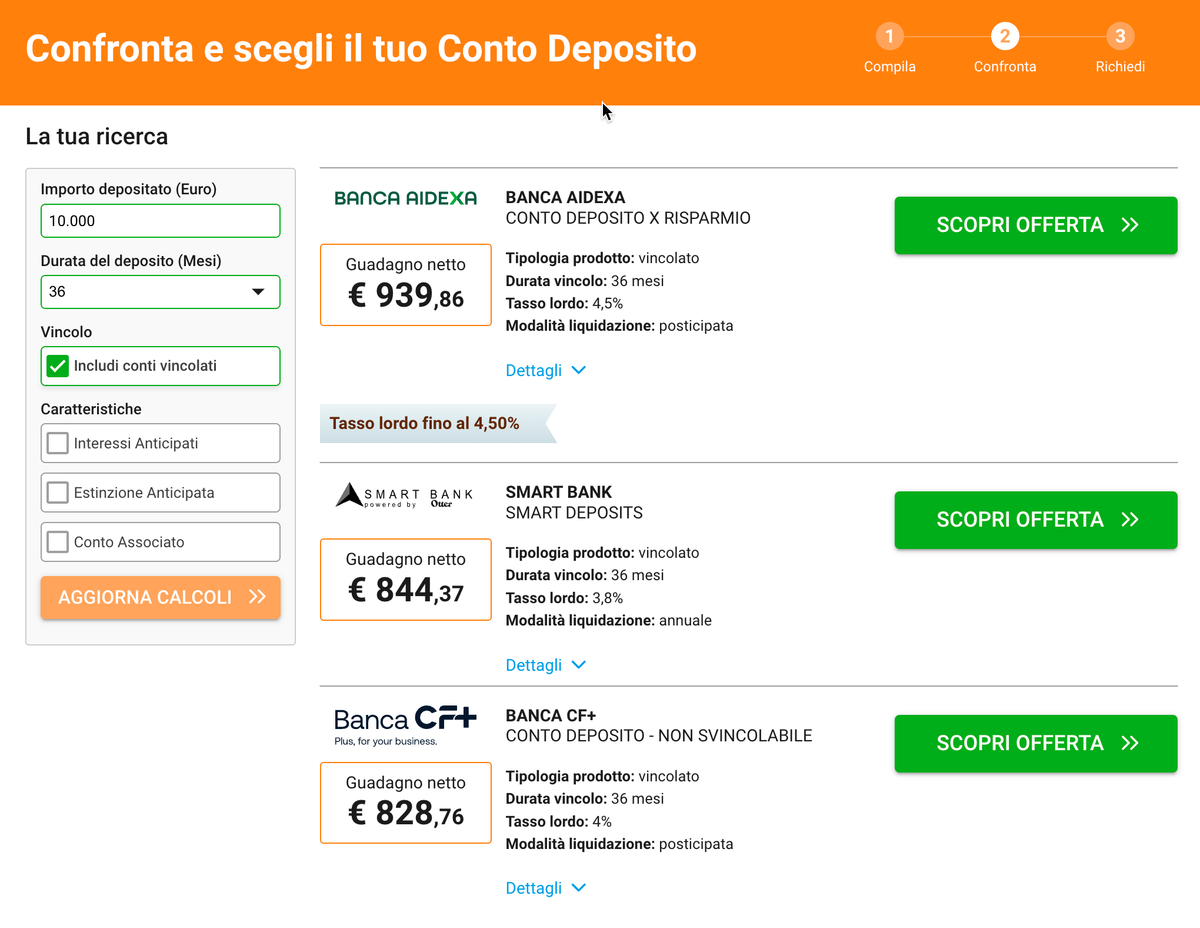Click the Banca CF+ logo
The image size is (1200, 928).
(405, 726)
